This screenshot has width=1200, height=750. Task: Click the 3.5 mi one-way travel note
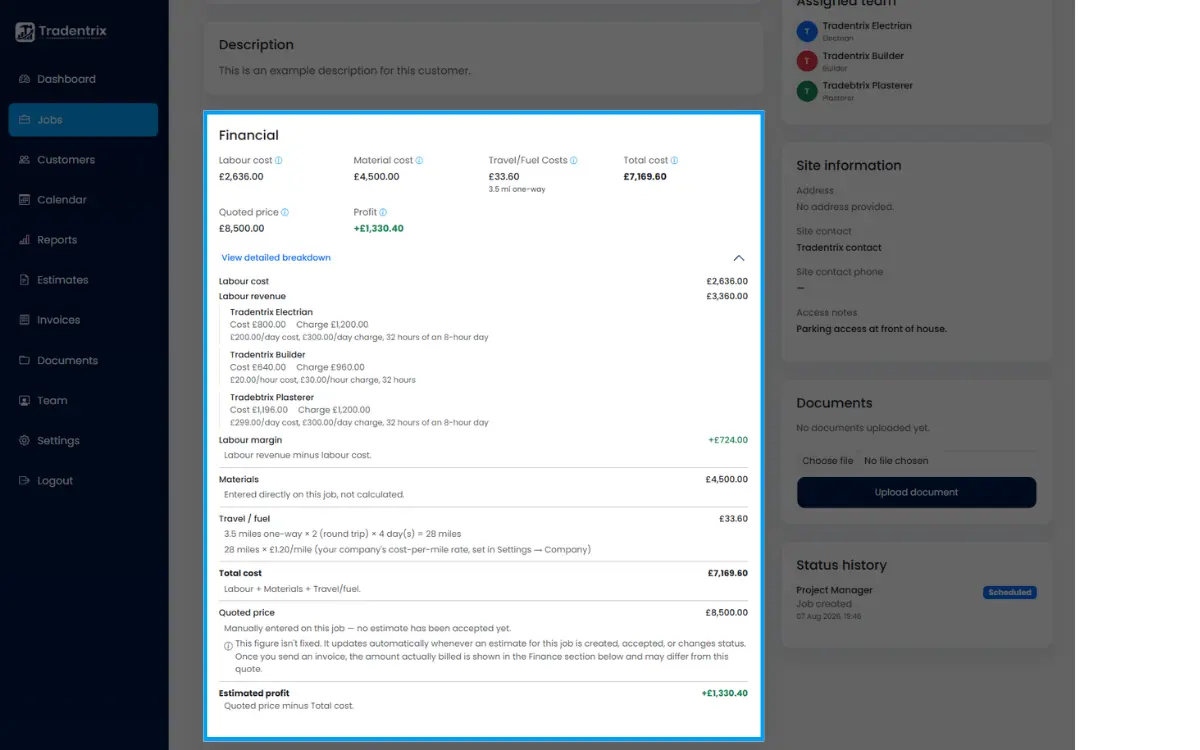[517, 189]
